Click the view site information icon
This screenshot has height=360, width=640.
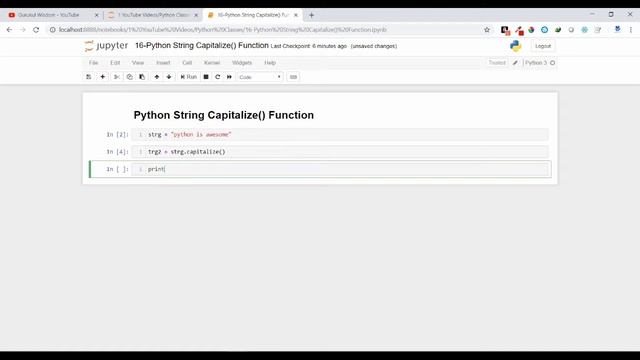(x=53, y=30)
